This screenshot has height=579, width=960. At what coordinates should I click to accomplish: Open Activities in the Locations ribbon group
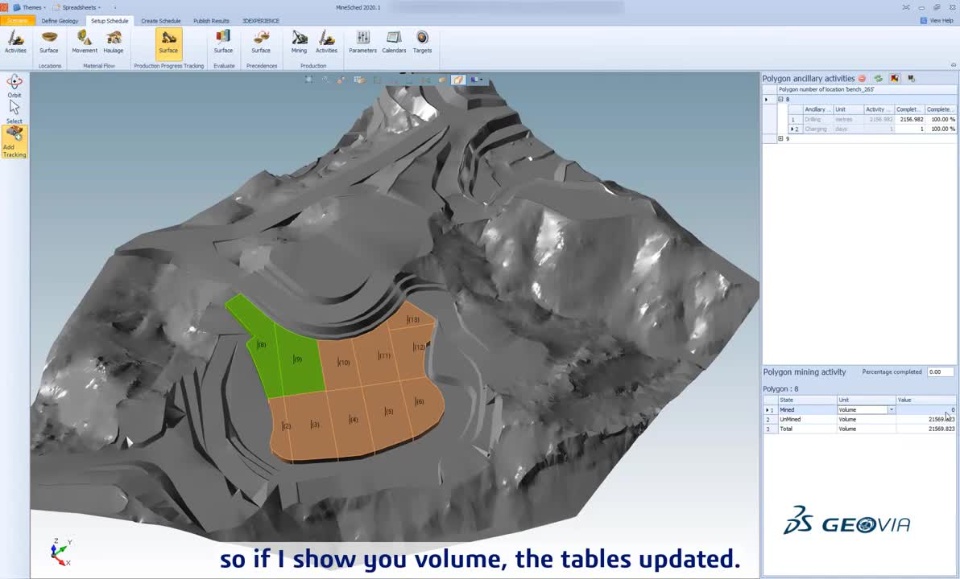[15, 42]
